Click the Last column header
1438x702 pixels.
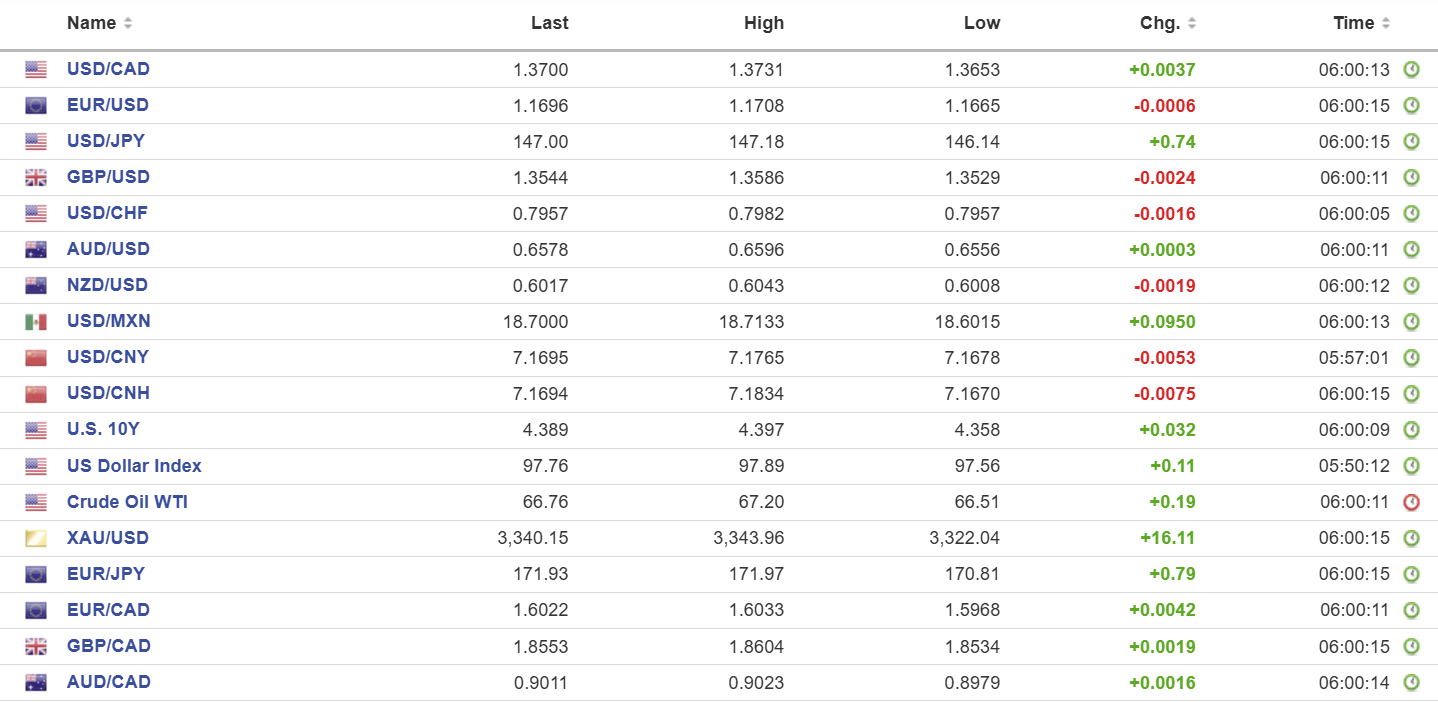(549, 23)
